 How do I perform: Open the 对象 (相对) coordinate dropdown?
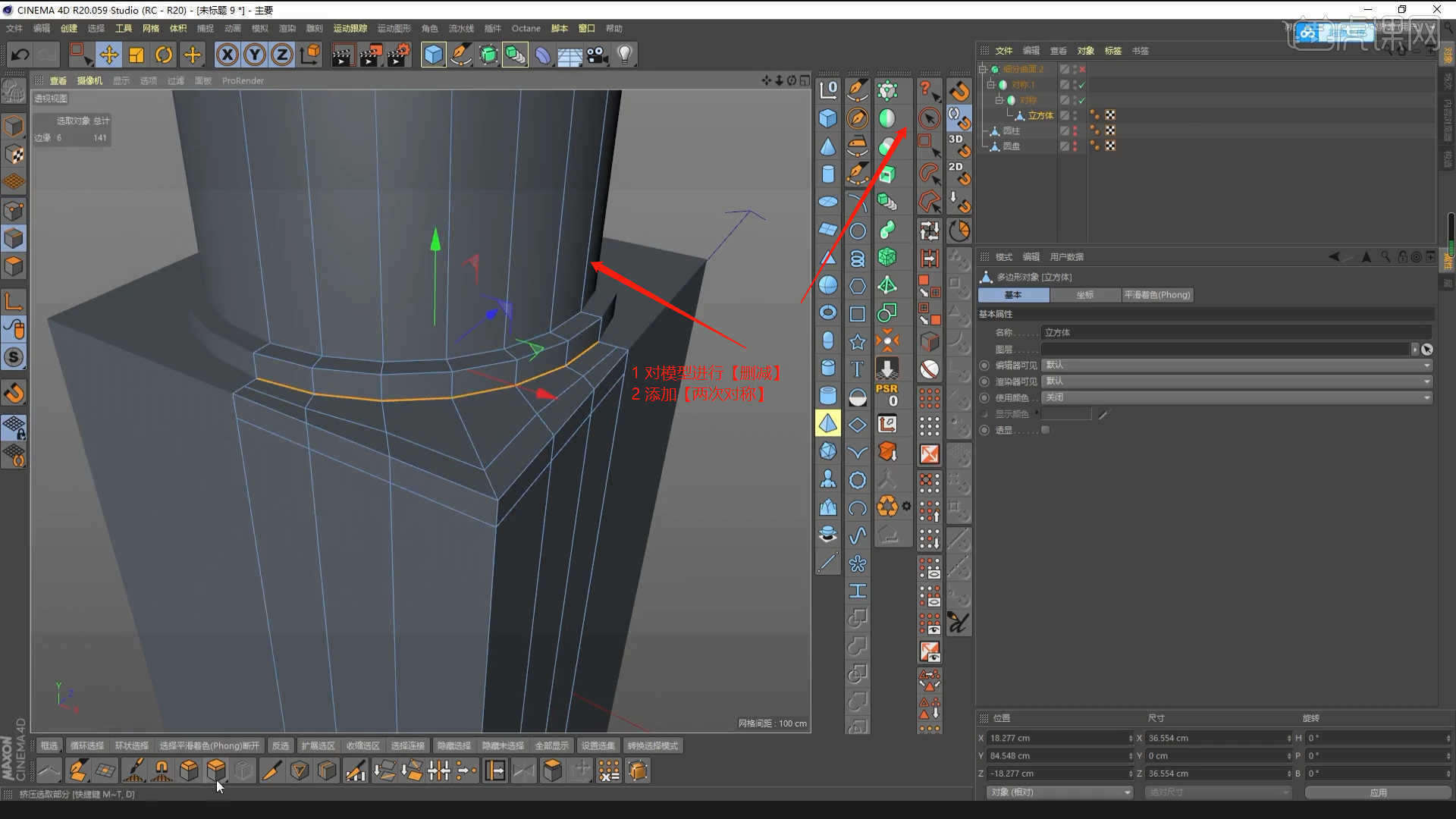pos(1059,792)
